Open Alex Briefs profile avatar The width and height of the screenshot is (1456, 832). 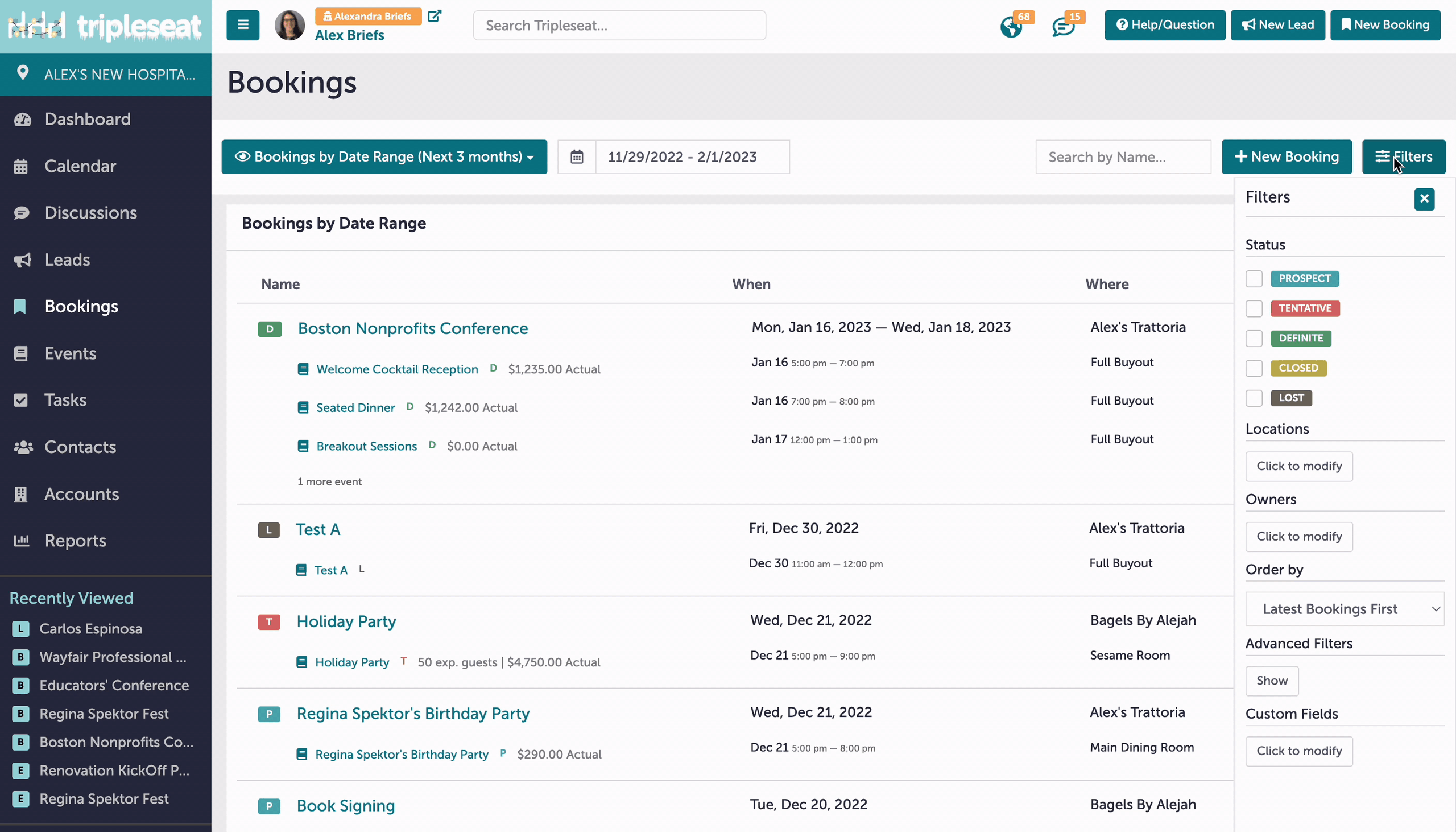[290, 25]
